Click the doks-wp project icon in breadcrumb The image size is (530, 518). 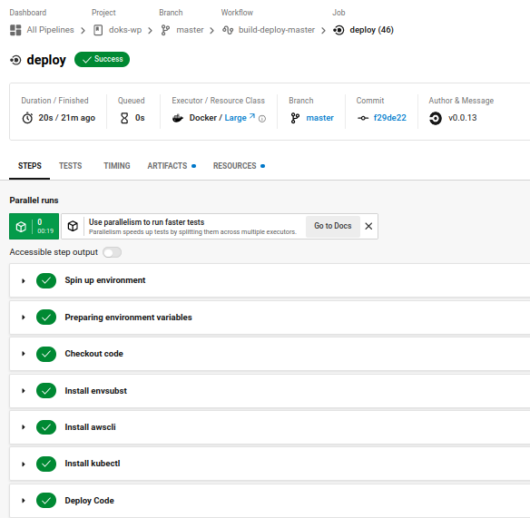[98, 30]
